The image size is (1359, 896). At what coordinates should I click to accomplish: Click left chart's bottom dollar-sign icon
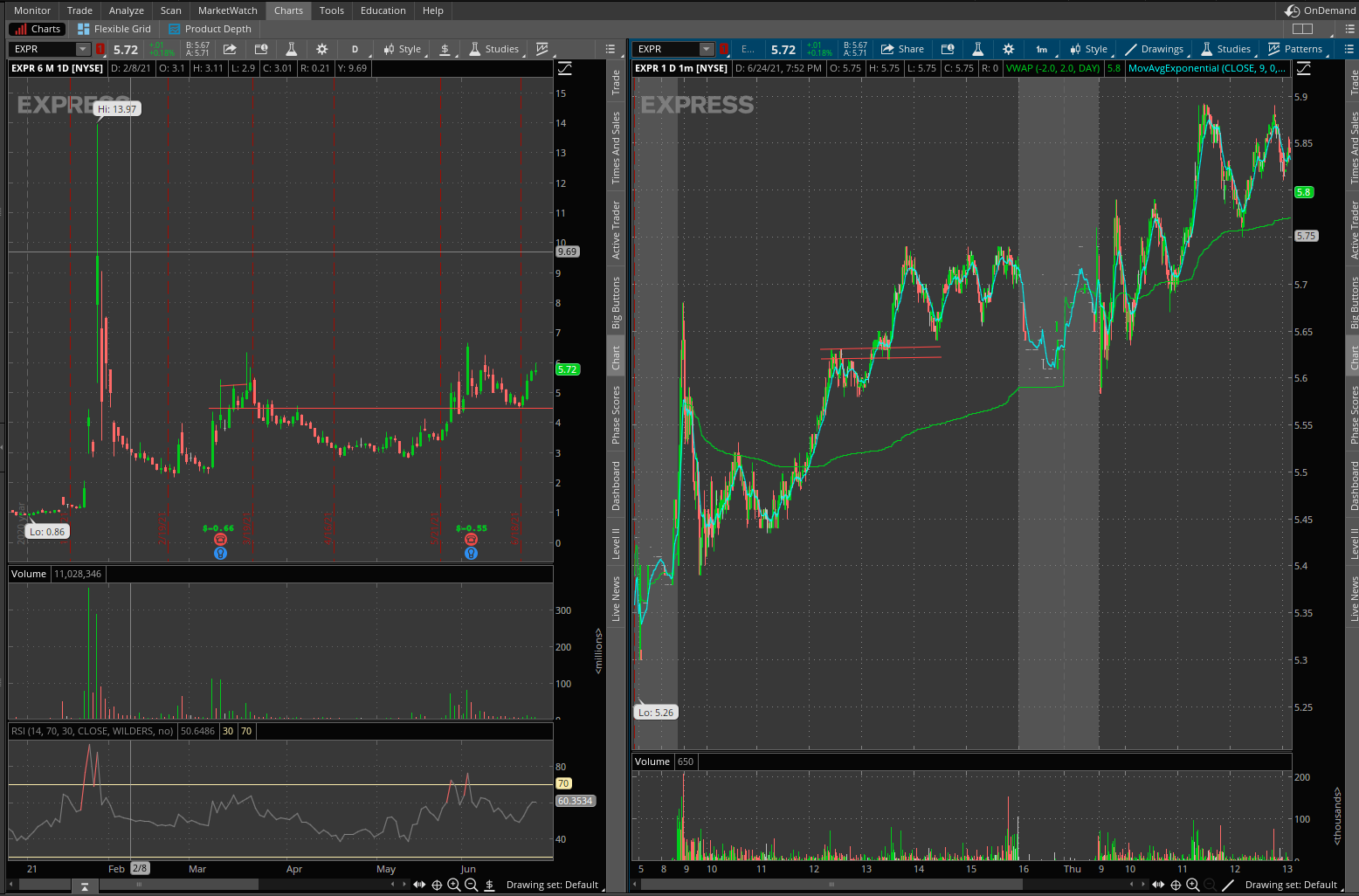(489, 885)
